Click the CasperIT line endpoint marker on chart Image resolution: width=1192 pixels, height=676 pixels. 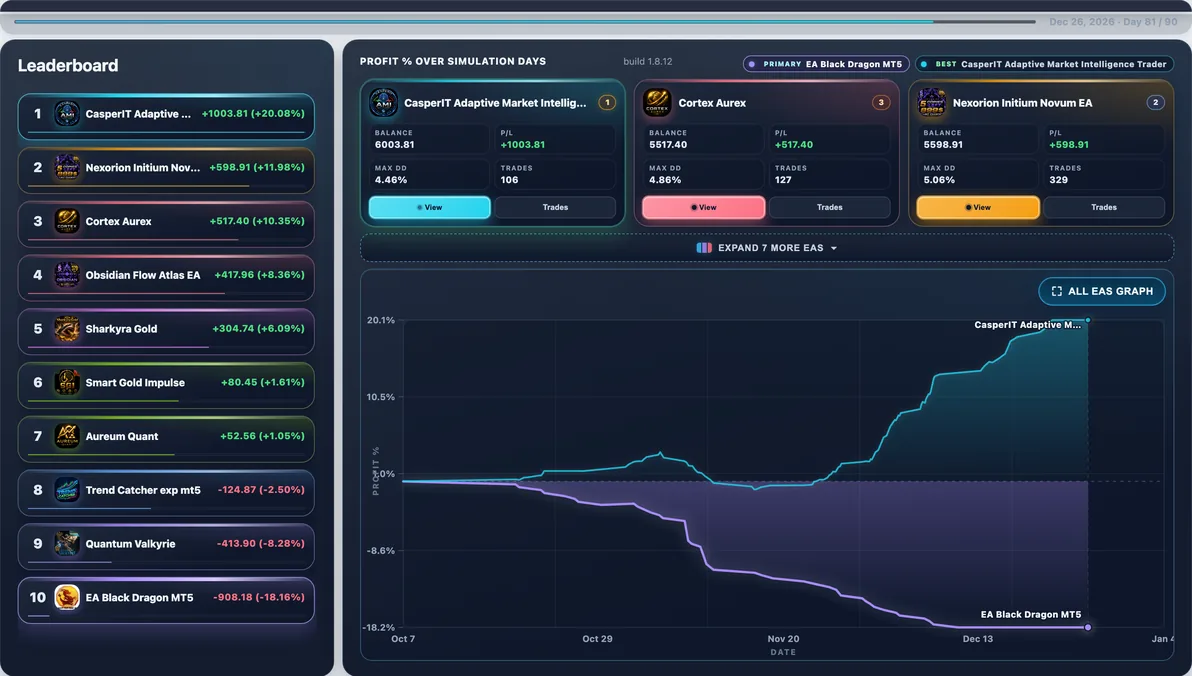tap(1088, 320)
